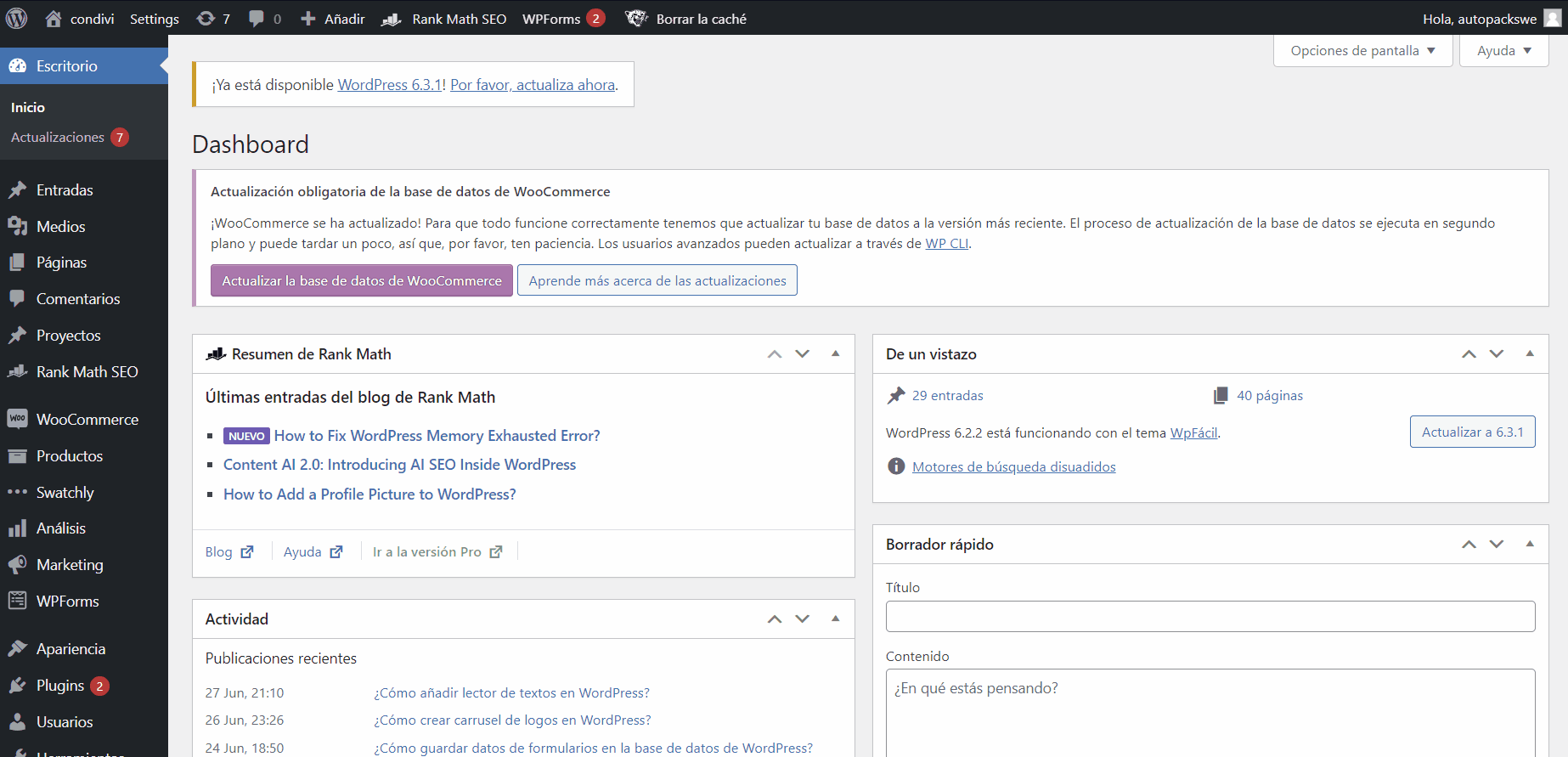Open the updates icon showing 7

pyautogui.click(x=213, y=19)
